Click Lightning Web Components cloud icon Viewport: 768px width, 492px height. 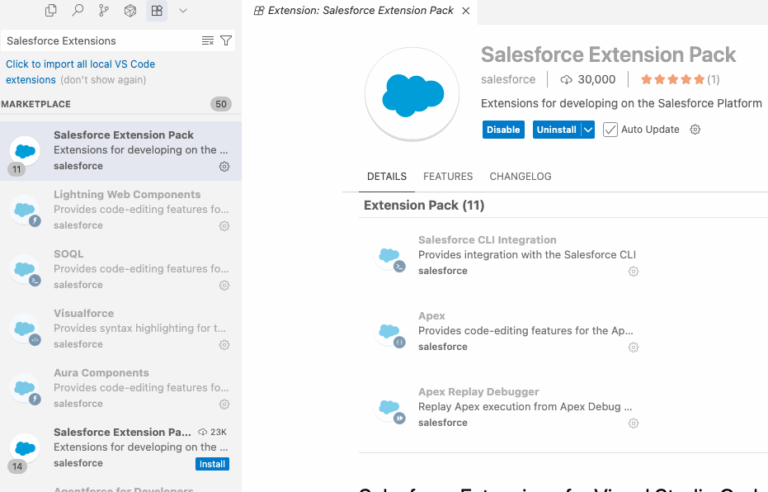pyautogui.click(x=25, y=211)
